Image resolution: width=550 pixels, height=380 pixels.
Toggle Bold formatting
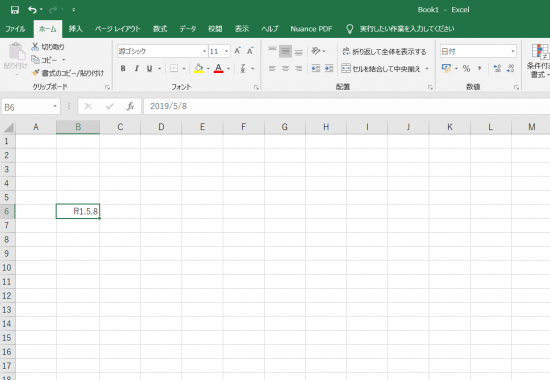pyautogui.click(x=123, y=68)
